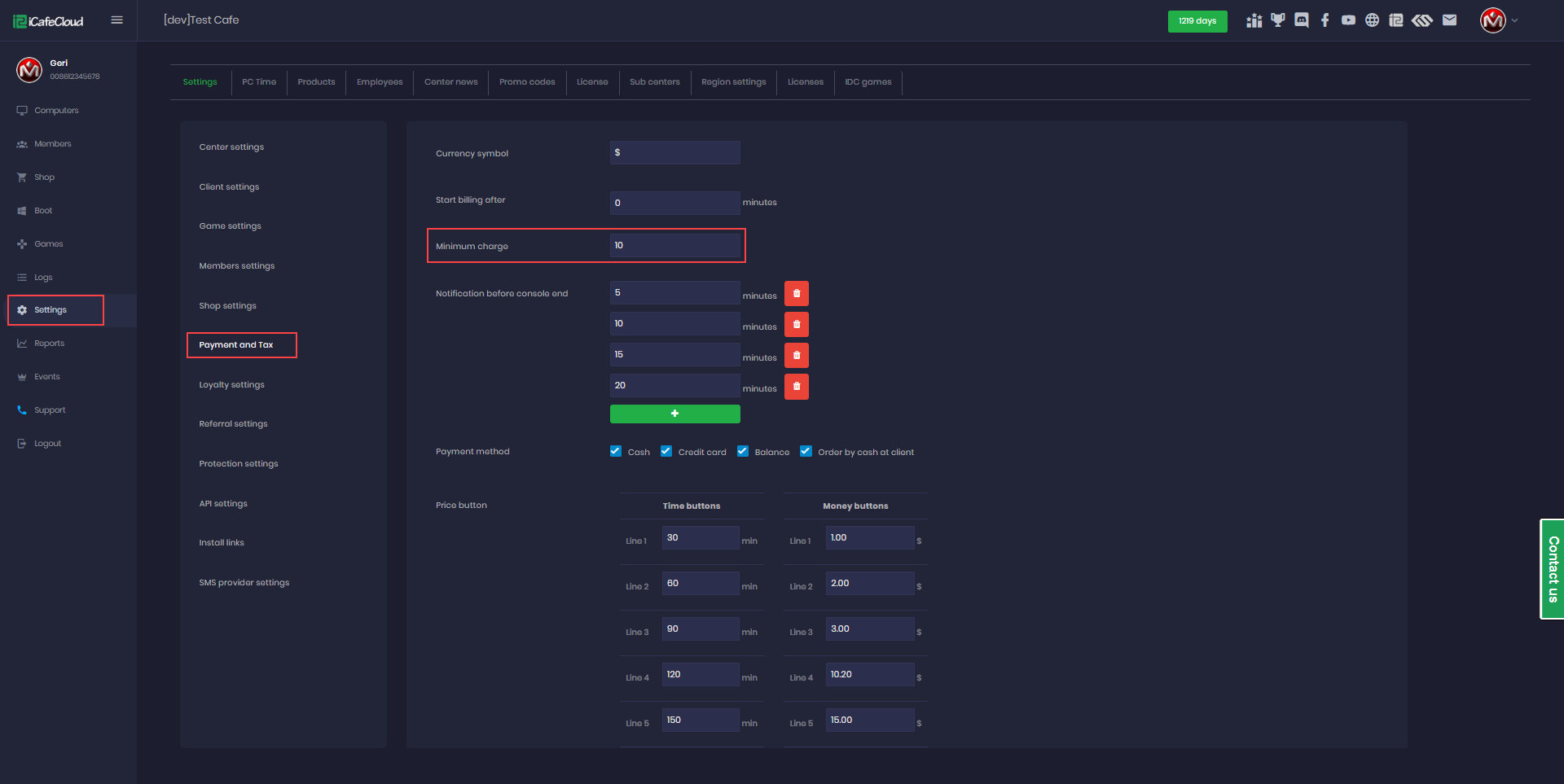Open the Promo codes tab
The image size is (1564, 784).
click(x=527, y=82)
